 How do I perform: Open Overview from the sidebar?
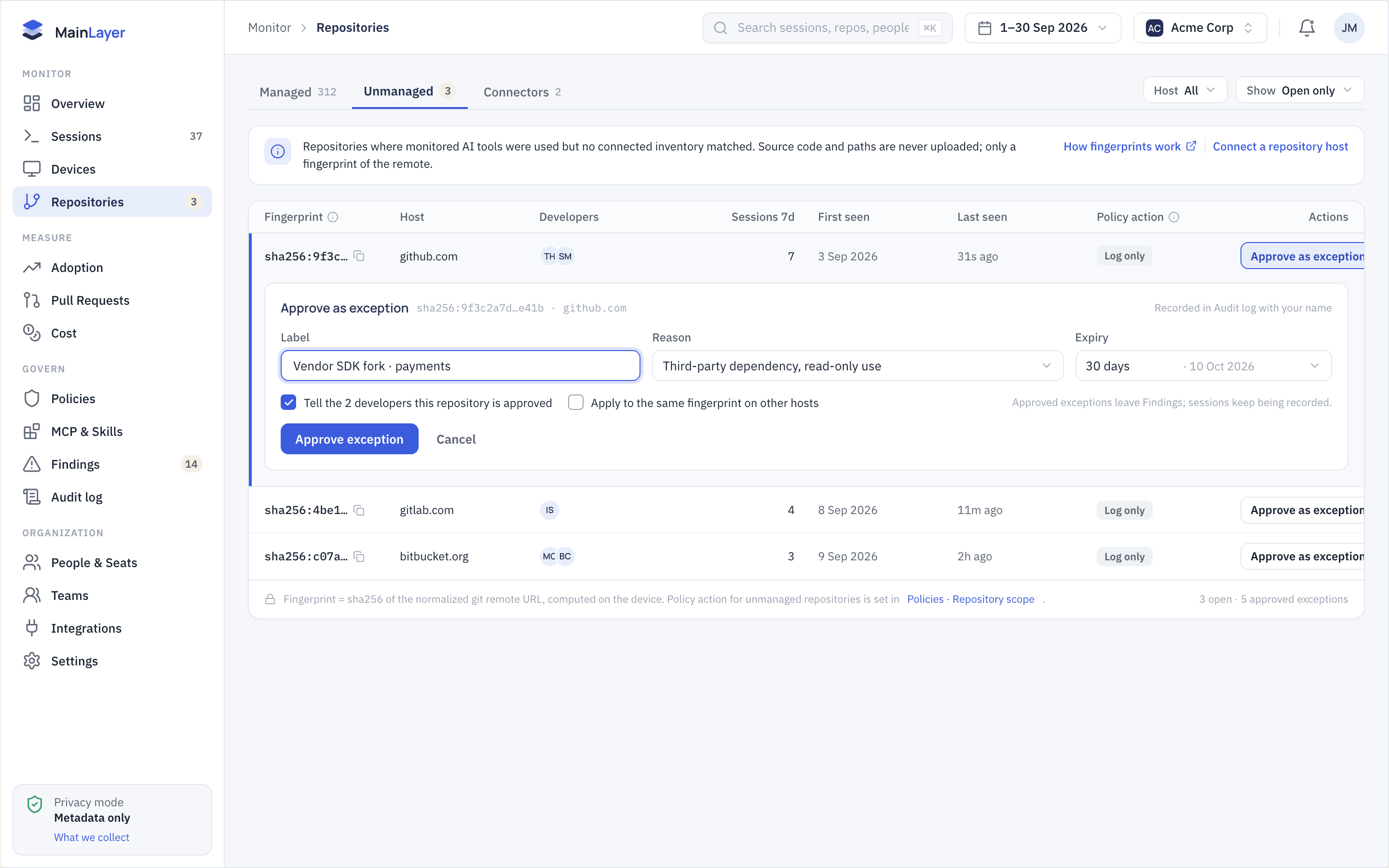pos(112,103)
